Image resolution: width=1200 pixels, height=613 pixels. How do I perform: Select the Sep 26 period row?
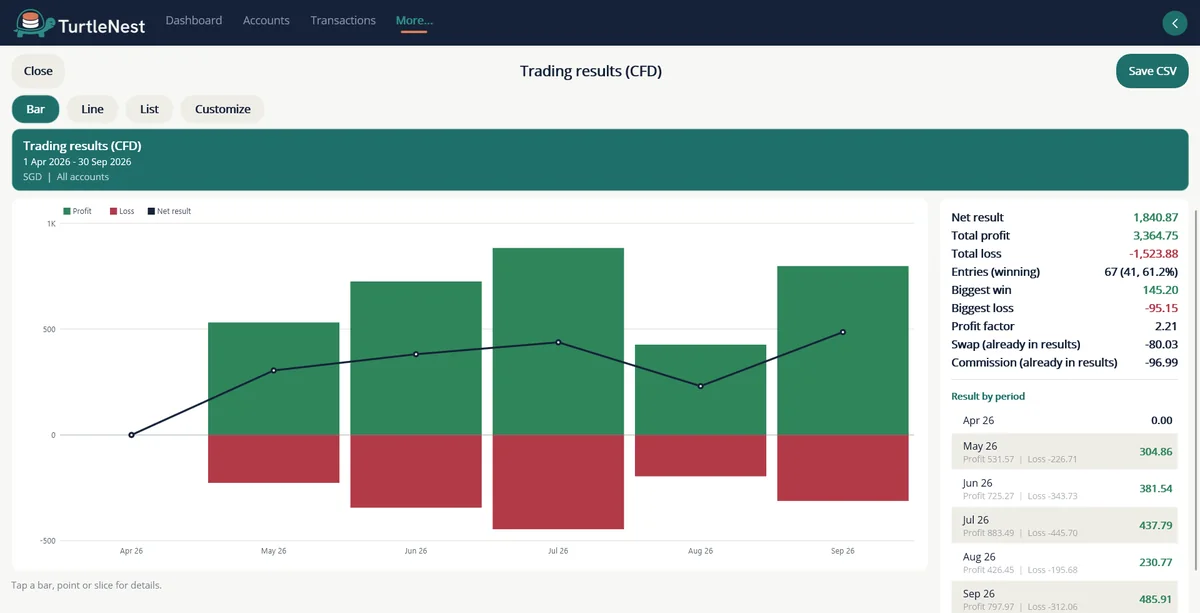1064,598
